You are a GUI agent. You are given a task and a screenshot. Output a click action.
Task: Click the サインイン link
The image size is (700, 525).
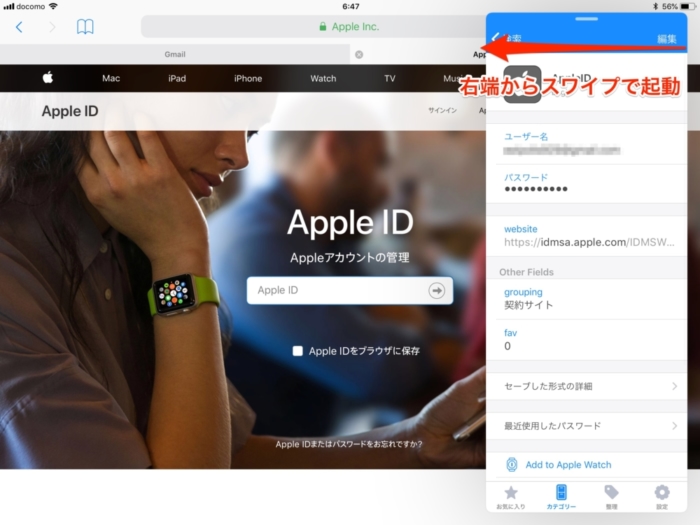coord(442,110)
